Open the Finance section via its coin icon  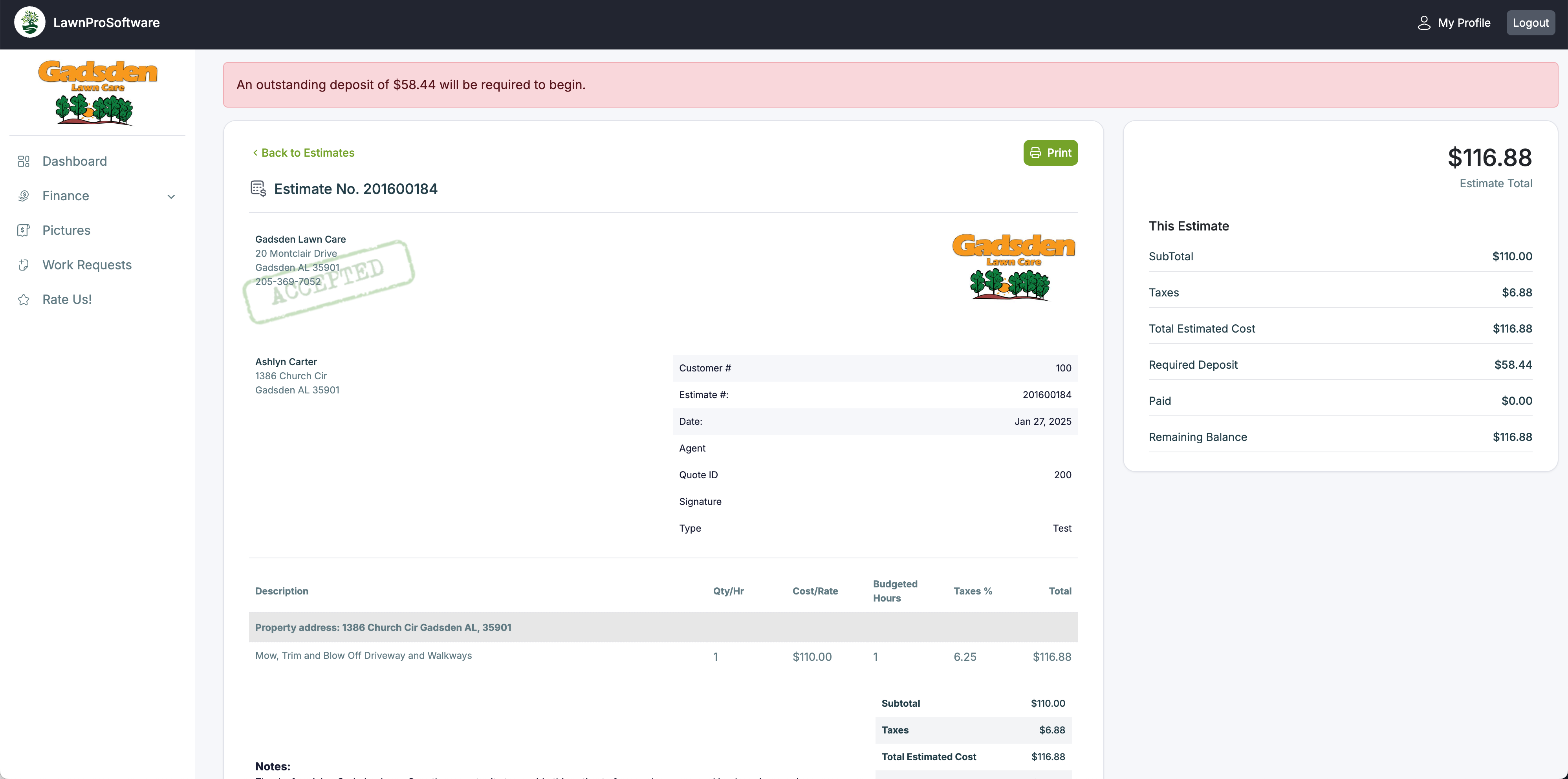[23, 196]
